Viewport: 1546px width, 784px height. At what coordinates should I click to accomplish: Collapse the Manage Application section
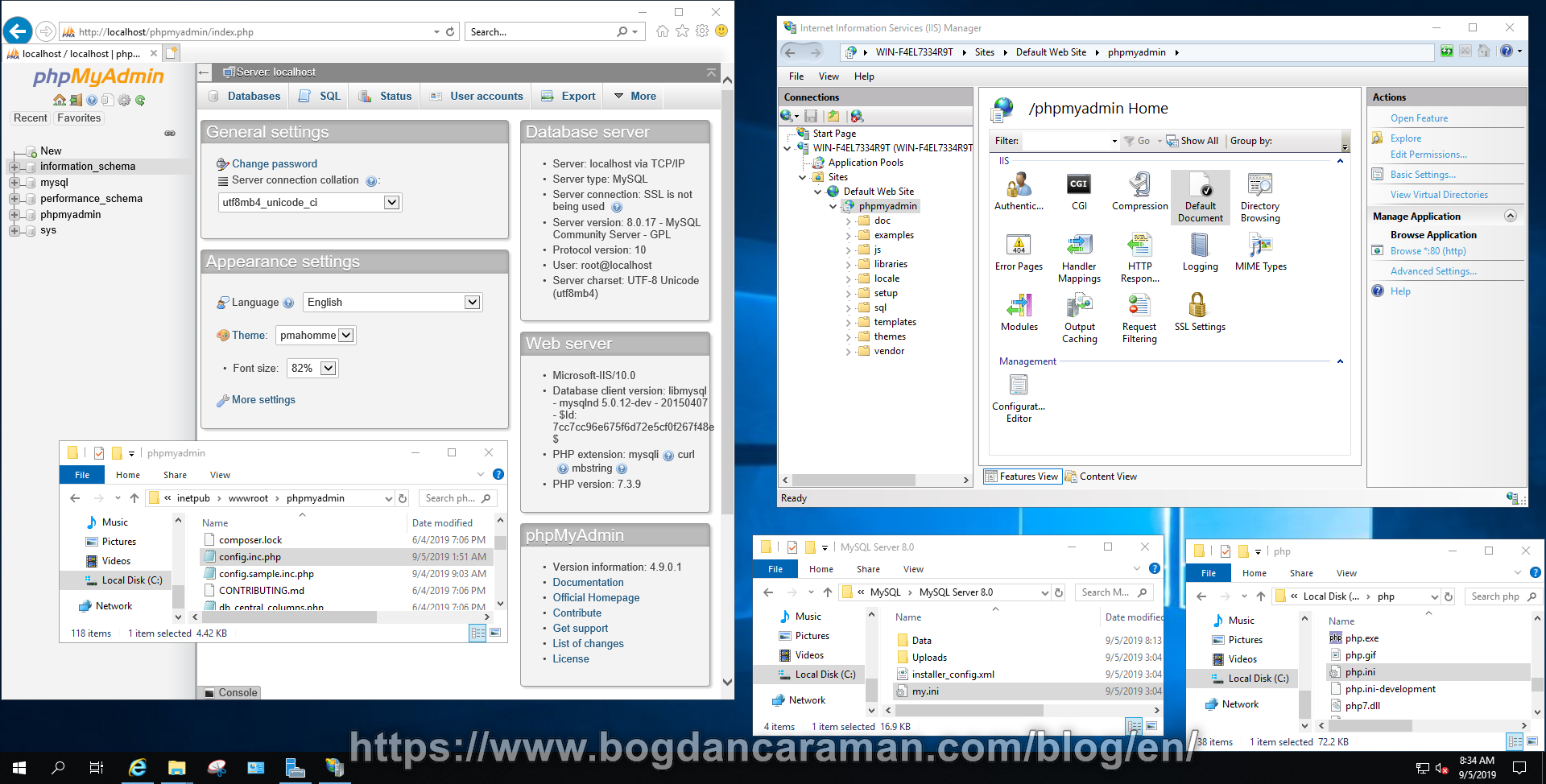point(1511,216)
